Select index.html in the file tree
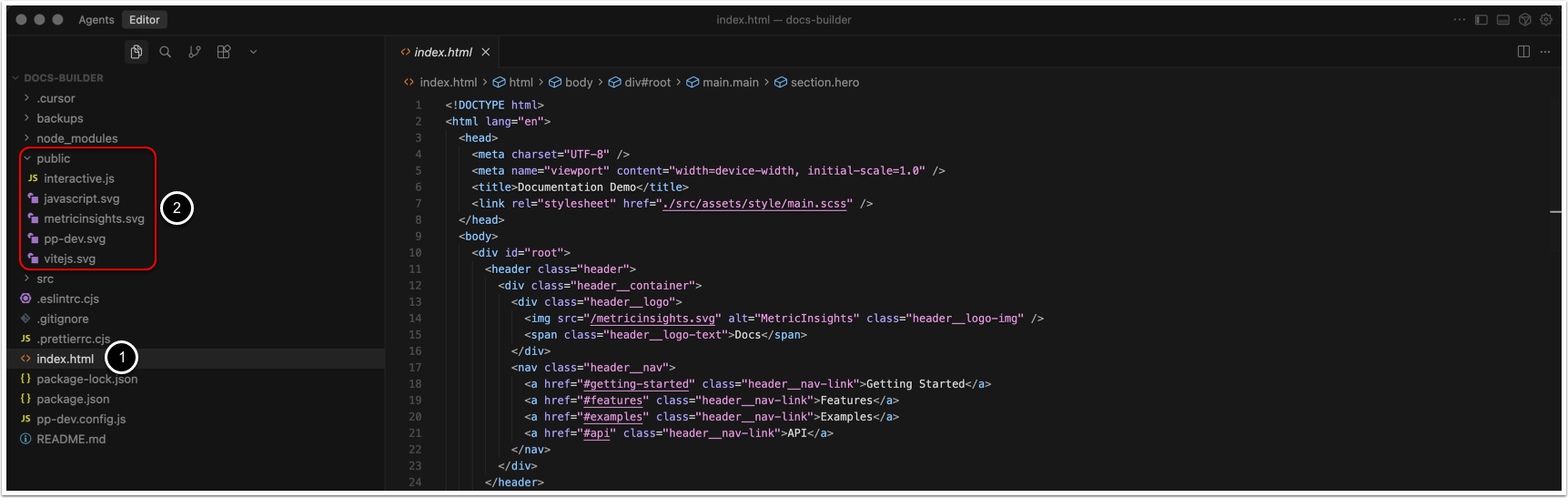The height and width of the screenshot is (498, 1568). coord(65,359)
